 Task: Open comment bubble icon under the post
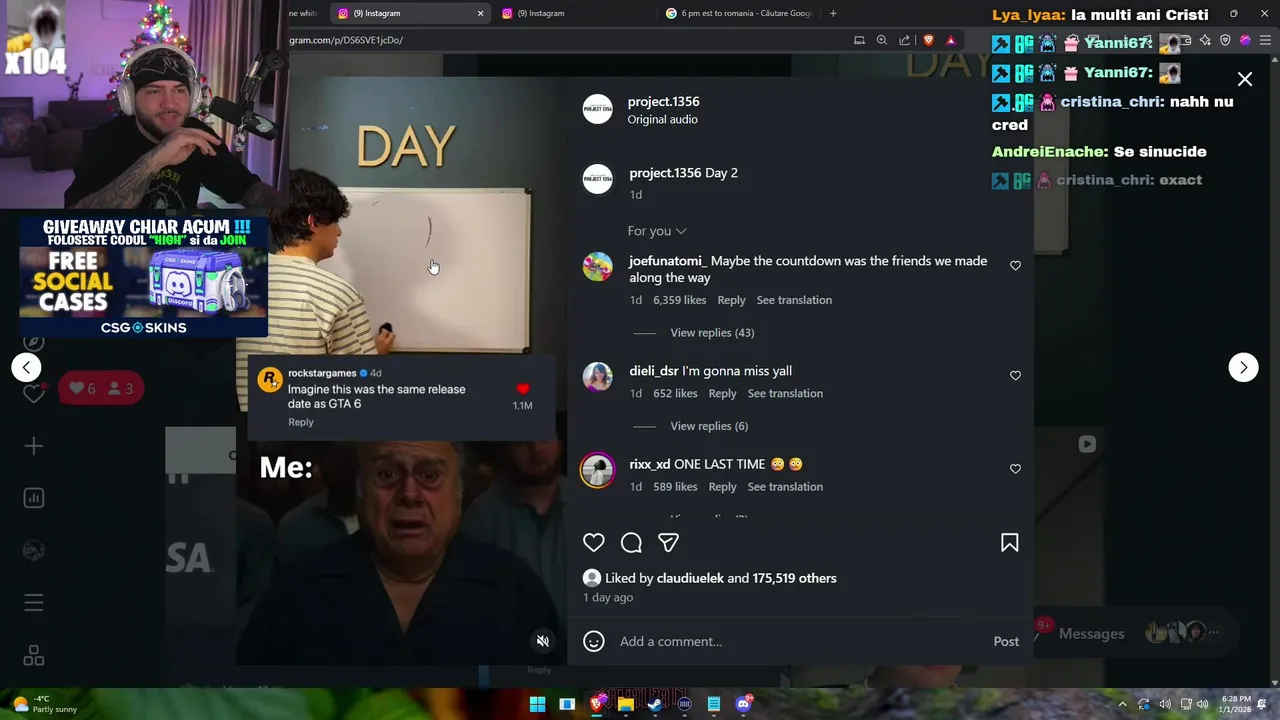click(x=631, y=542)
